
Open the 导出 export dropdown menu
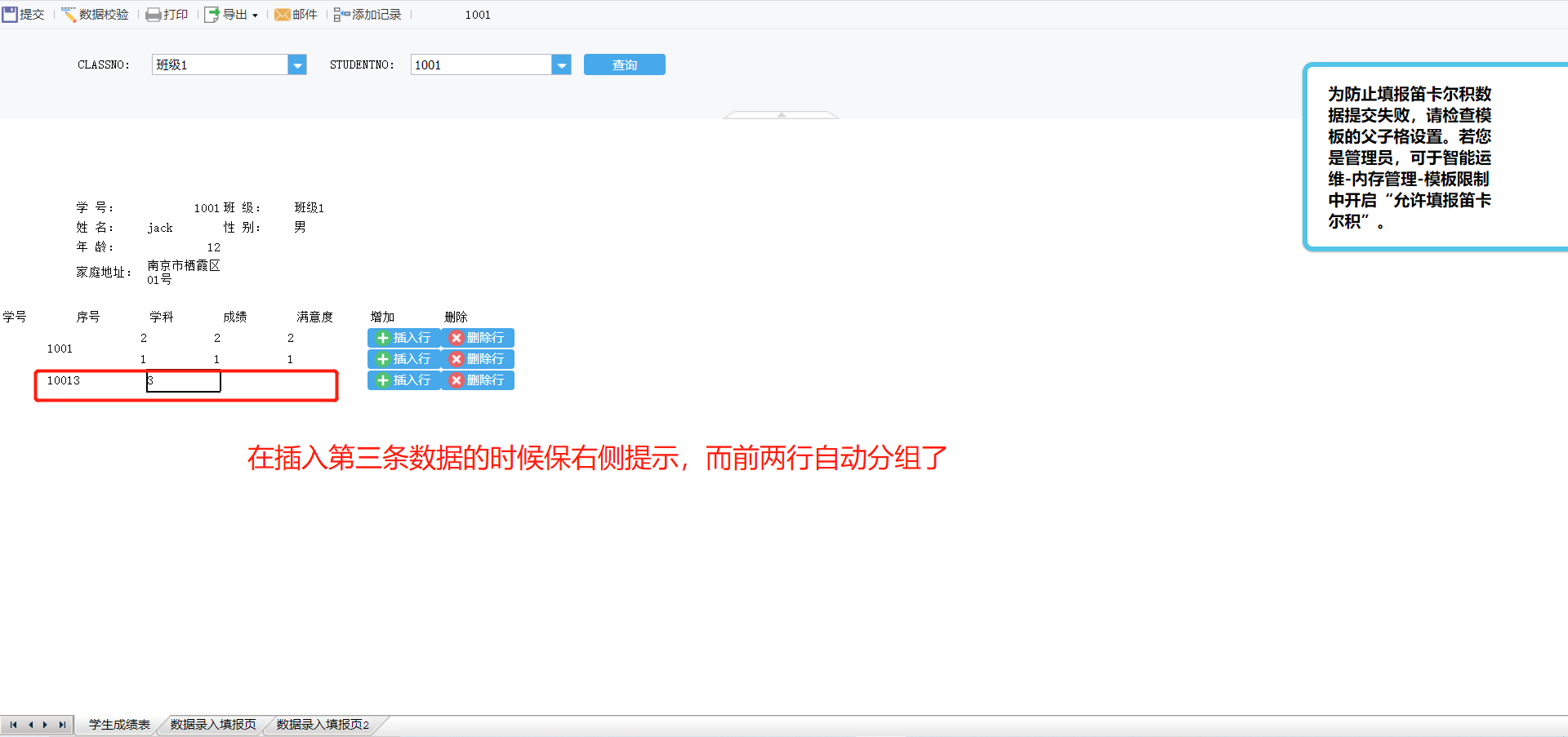(232, 15)
